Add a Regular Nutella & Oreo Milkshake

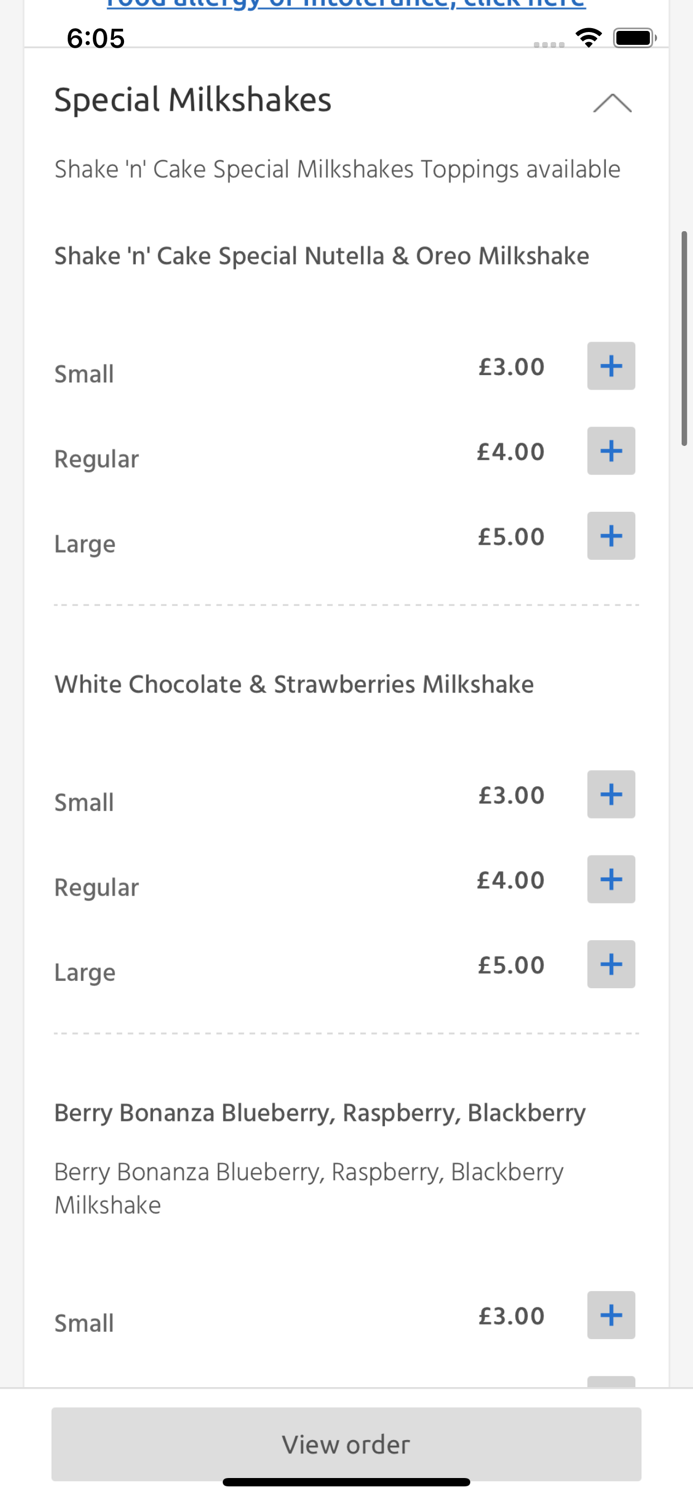611,451
